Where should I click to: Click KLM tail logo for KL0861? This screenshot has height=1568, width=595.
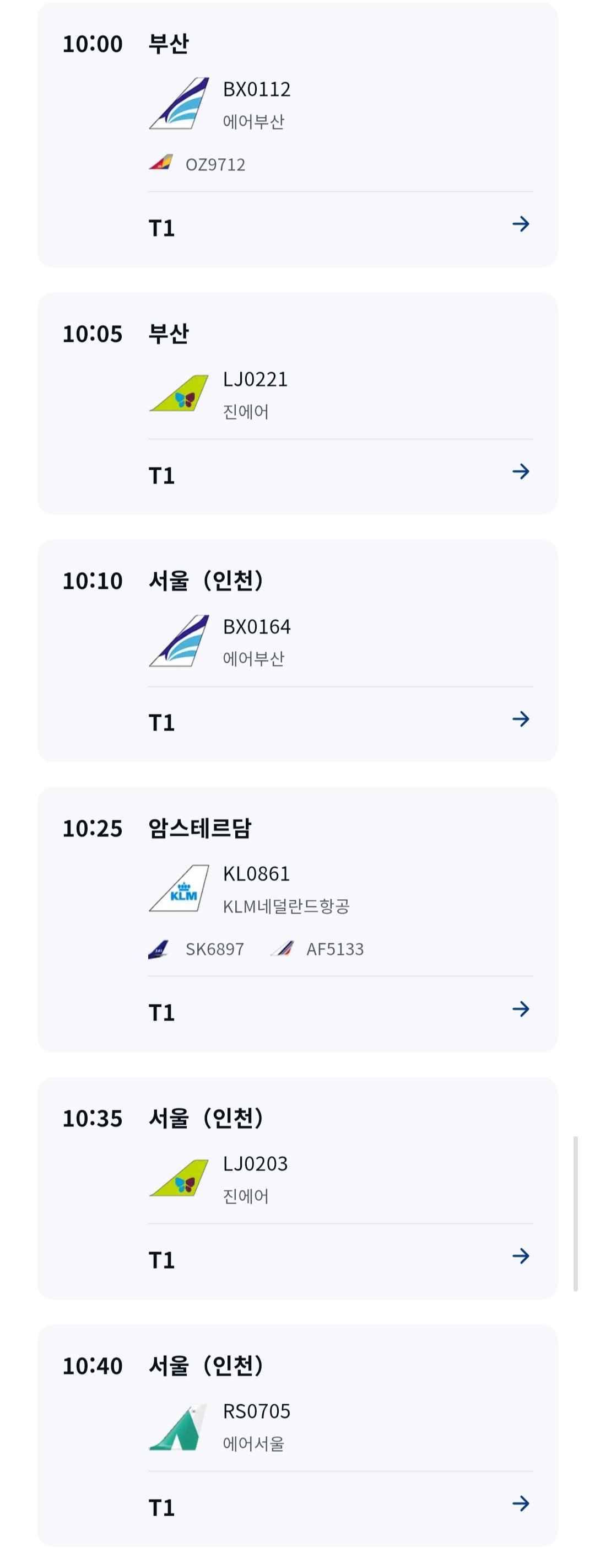[x=179, y=888]
